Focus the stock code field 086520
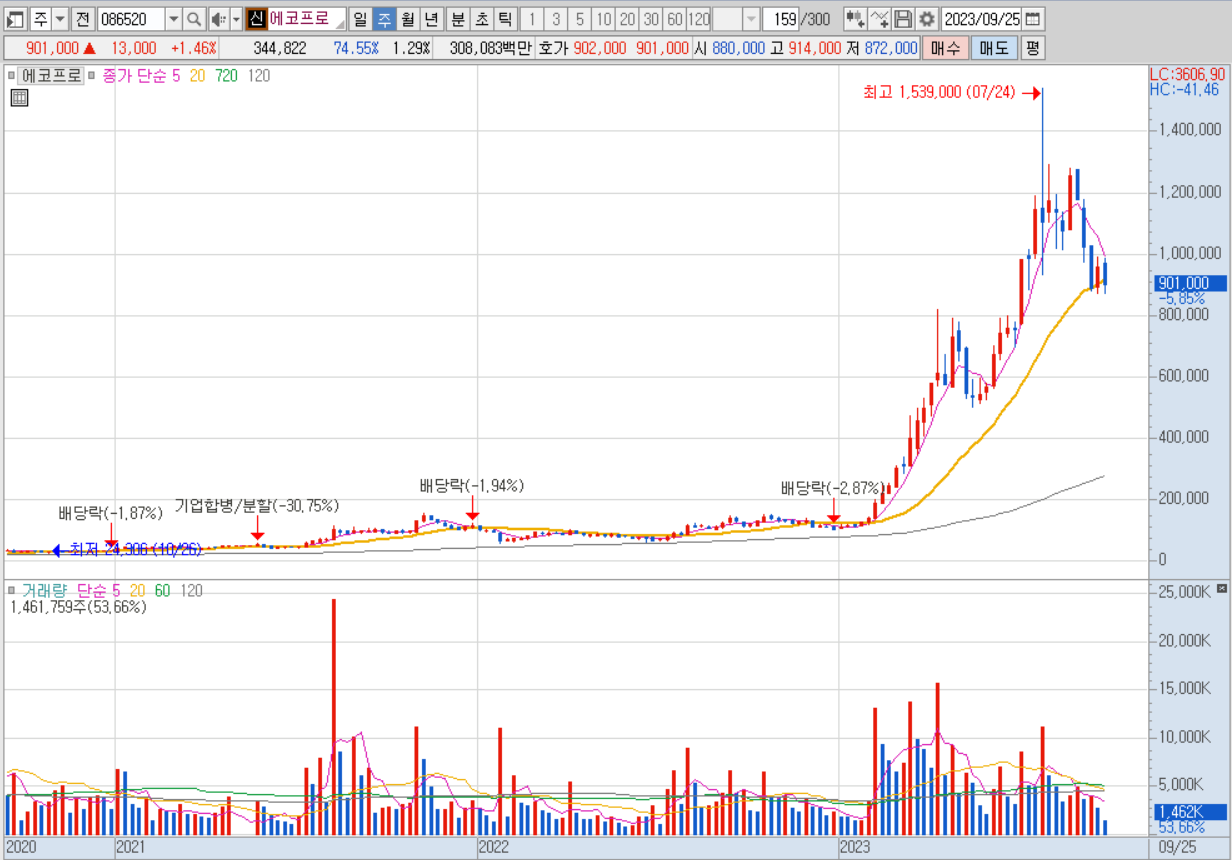 click(130, 19)
